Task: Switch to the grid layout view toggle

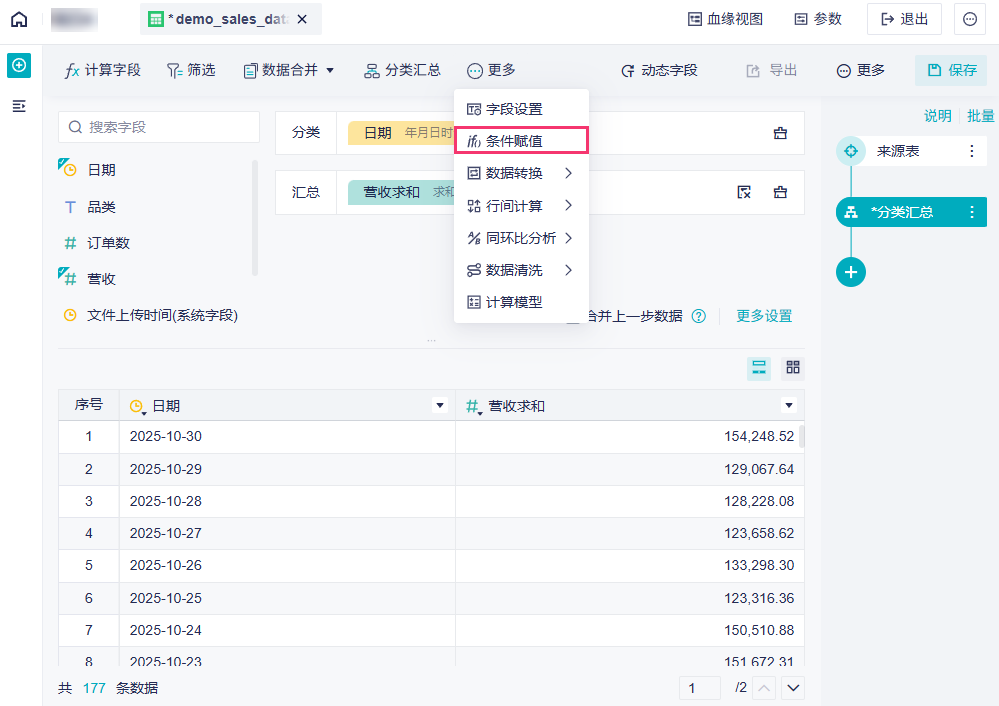Action: (x=792, y=368)
